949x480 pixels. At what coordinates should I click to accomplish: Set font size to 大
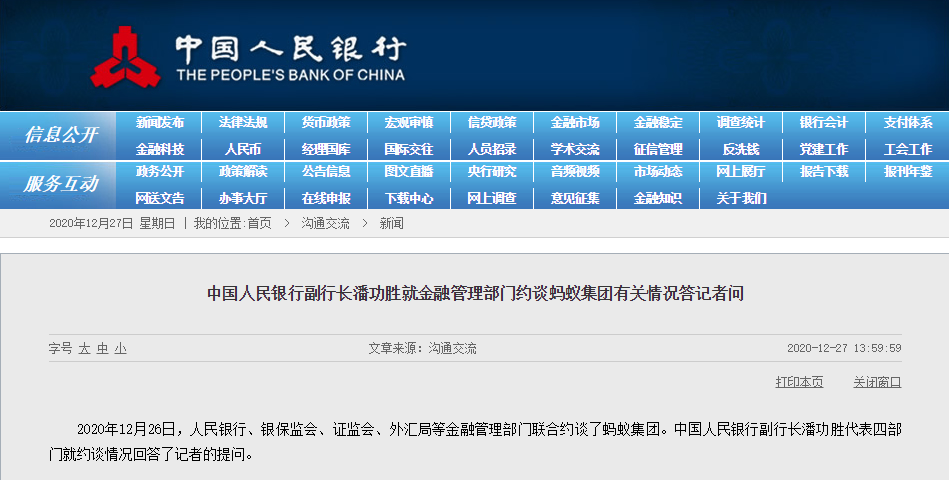[x=84, y=349]
